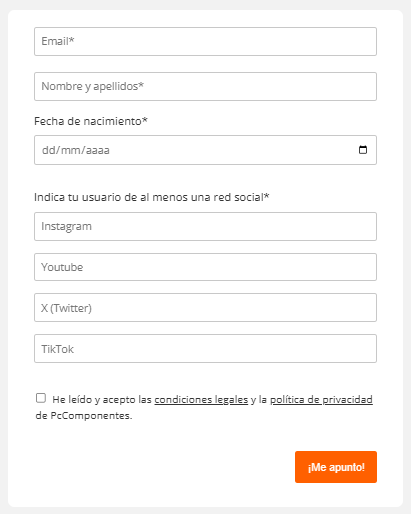Open the condiciones legales link
This screenshot has height=514, width=411.
(x=201, y=399)
